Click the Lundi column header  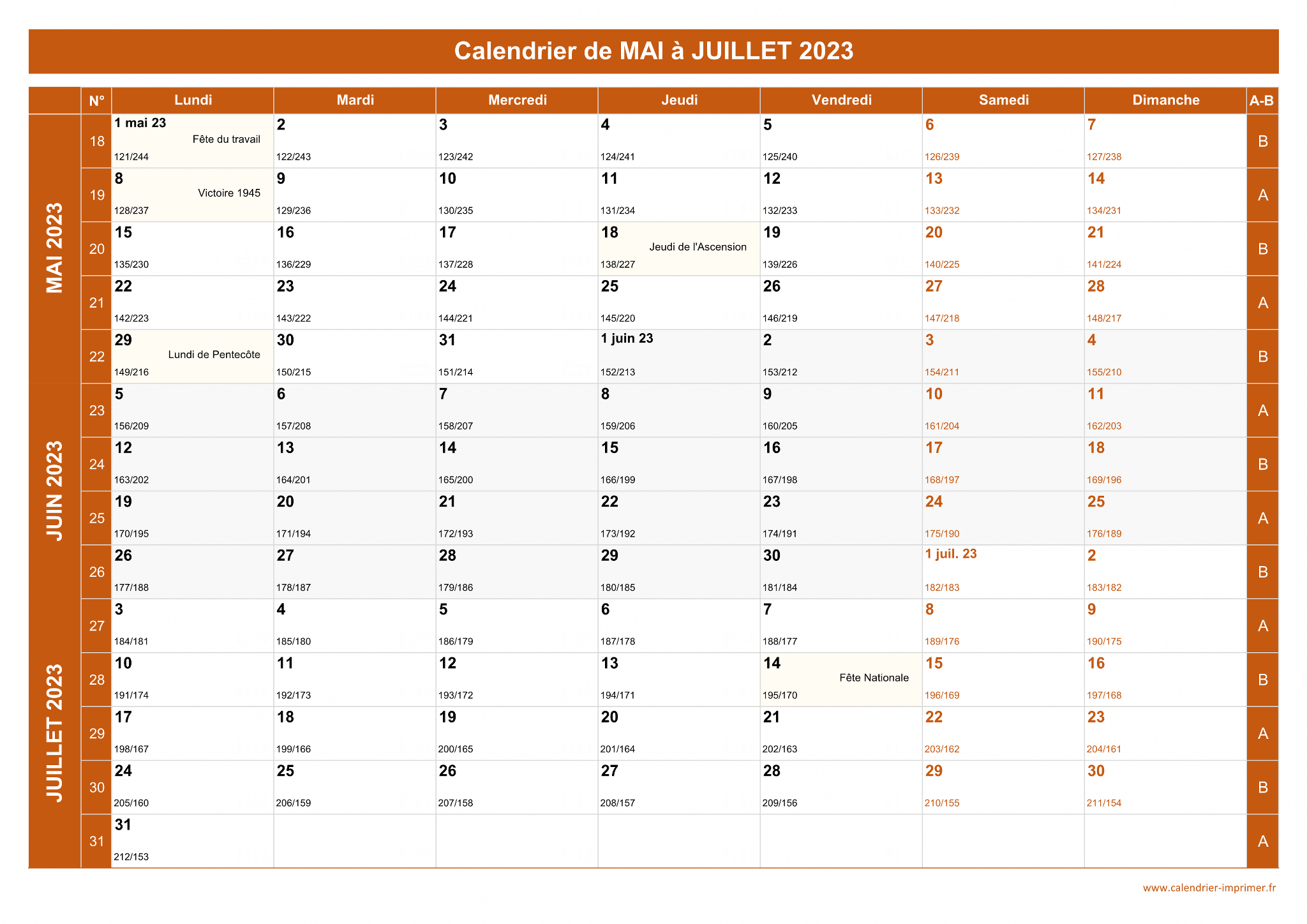tap(193, 100)
